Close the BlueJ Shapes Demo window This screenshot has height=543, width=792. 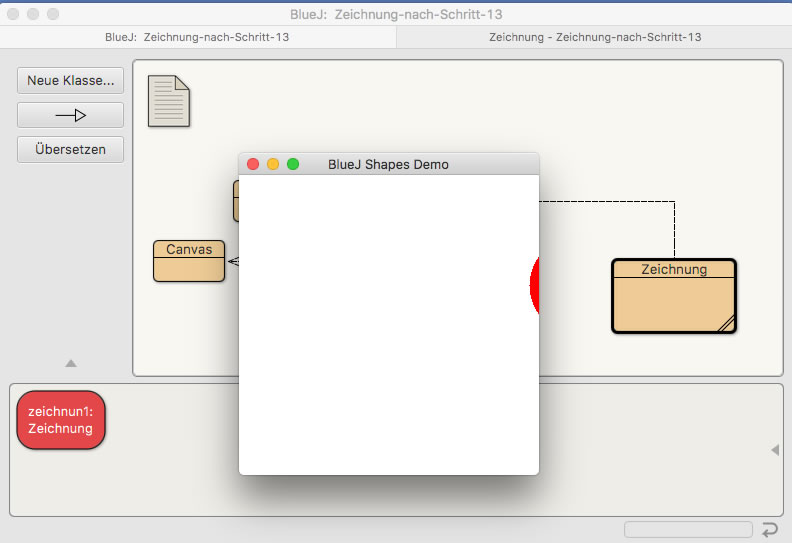click(253, 164)
